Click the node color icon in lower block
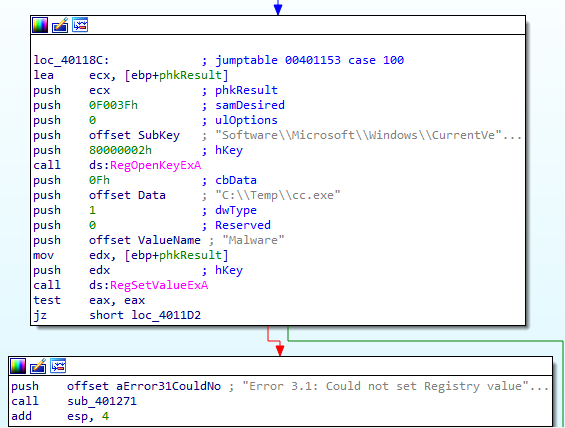565x428 pixels. click(18, 366)
